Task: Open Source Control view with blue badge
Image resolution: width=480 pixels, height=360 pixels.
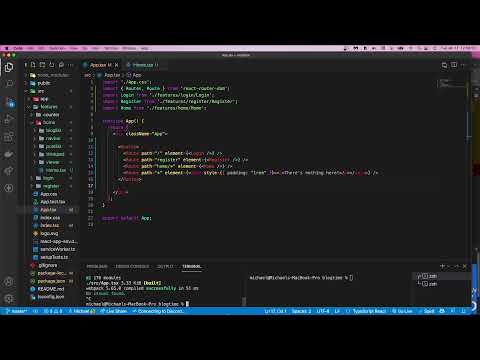Action: (x=9, y=102)
